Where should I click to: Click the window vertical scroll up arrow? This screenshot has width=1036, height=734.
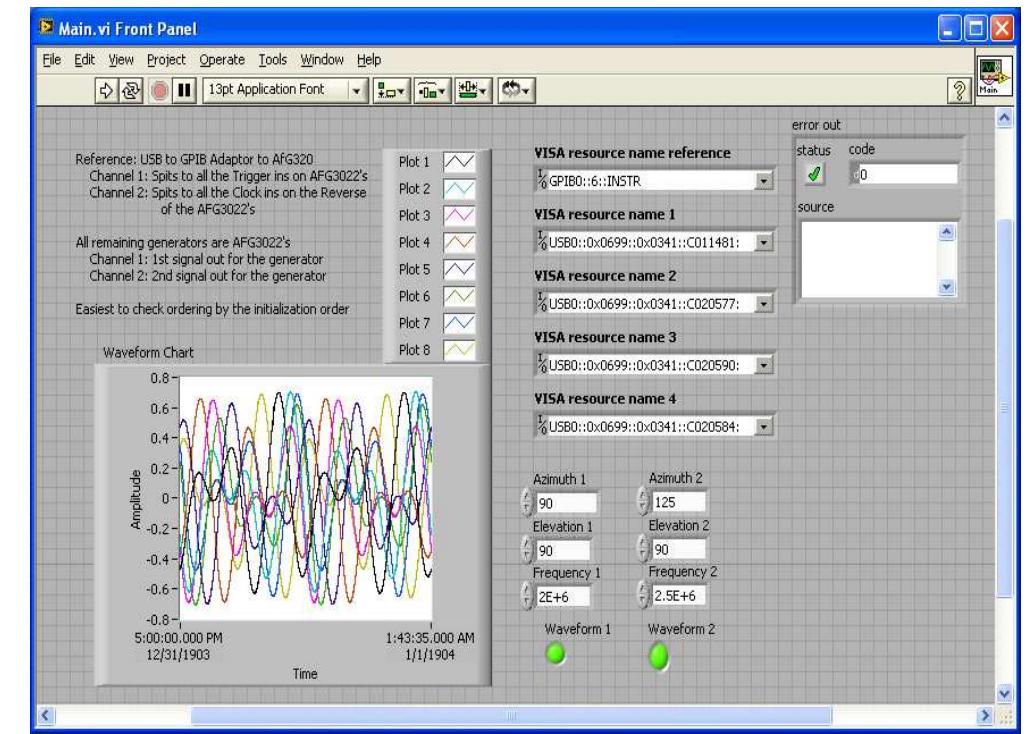(1004, 118)
